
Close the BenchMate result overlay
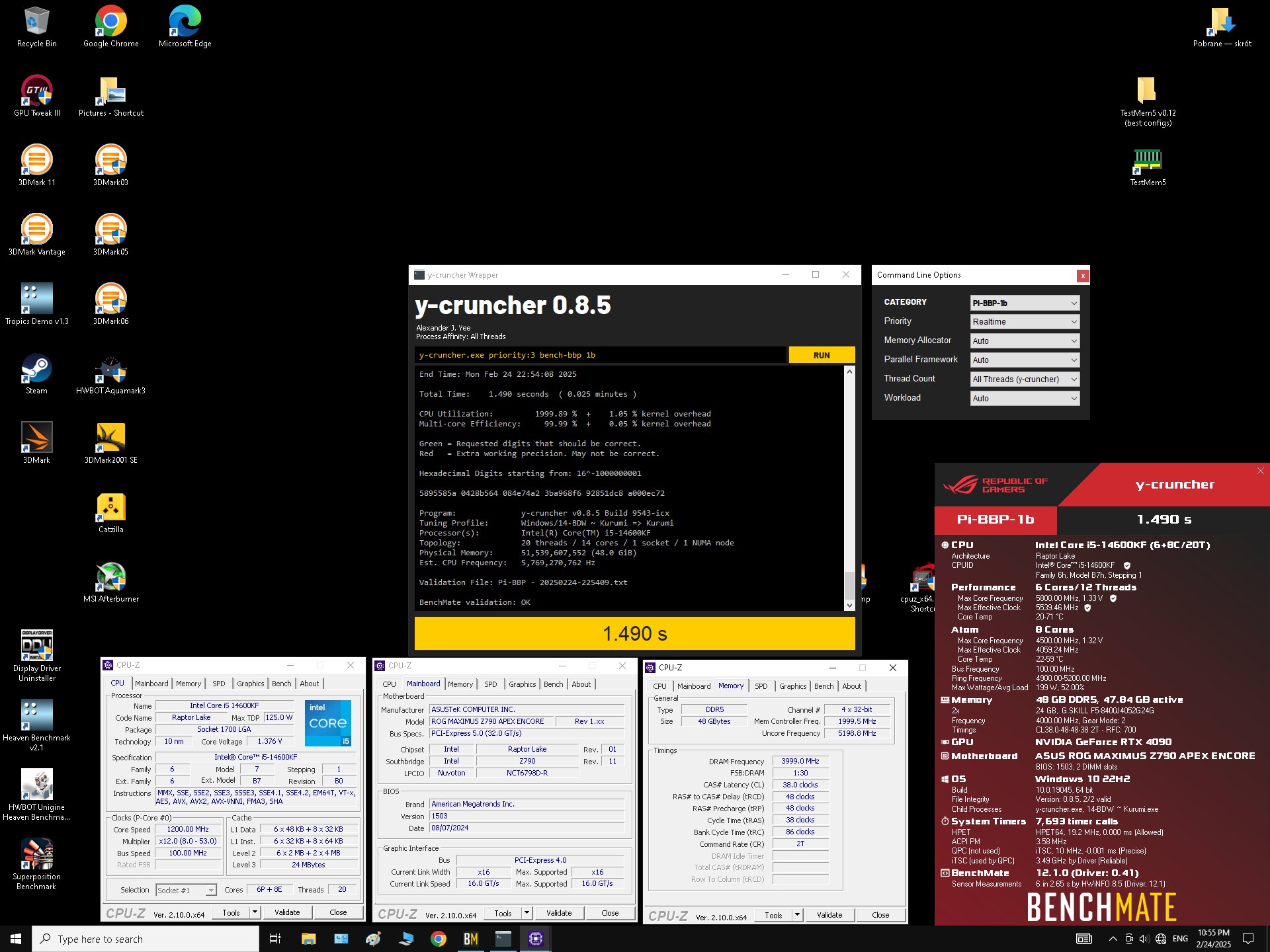tap(1260, 471)
